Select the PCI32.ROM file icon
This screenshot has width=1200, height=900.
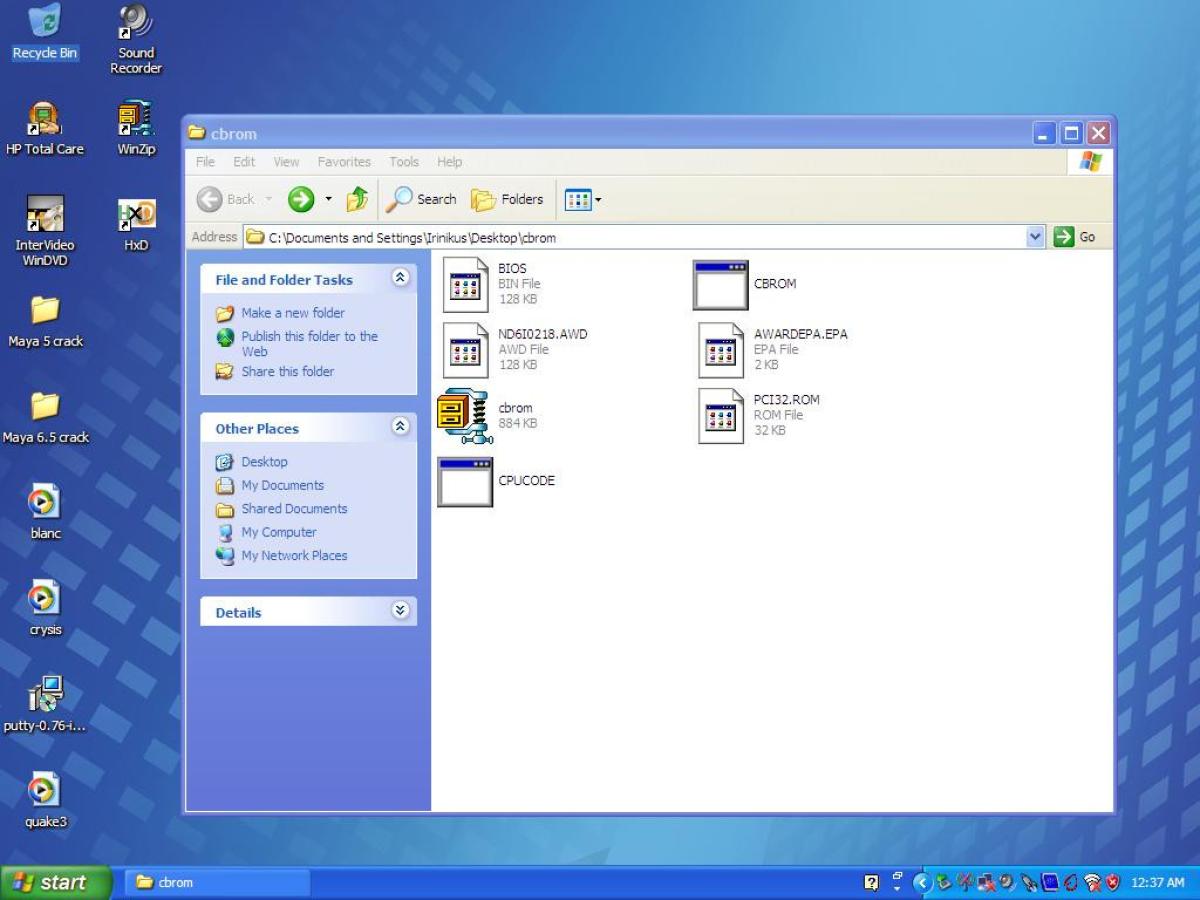721,416
